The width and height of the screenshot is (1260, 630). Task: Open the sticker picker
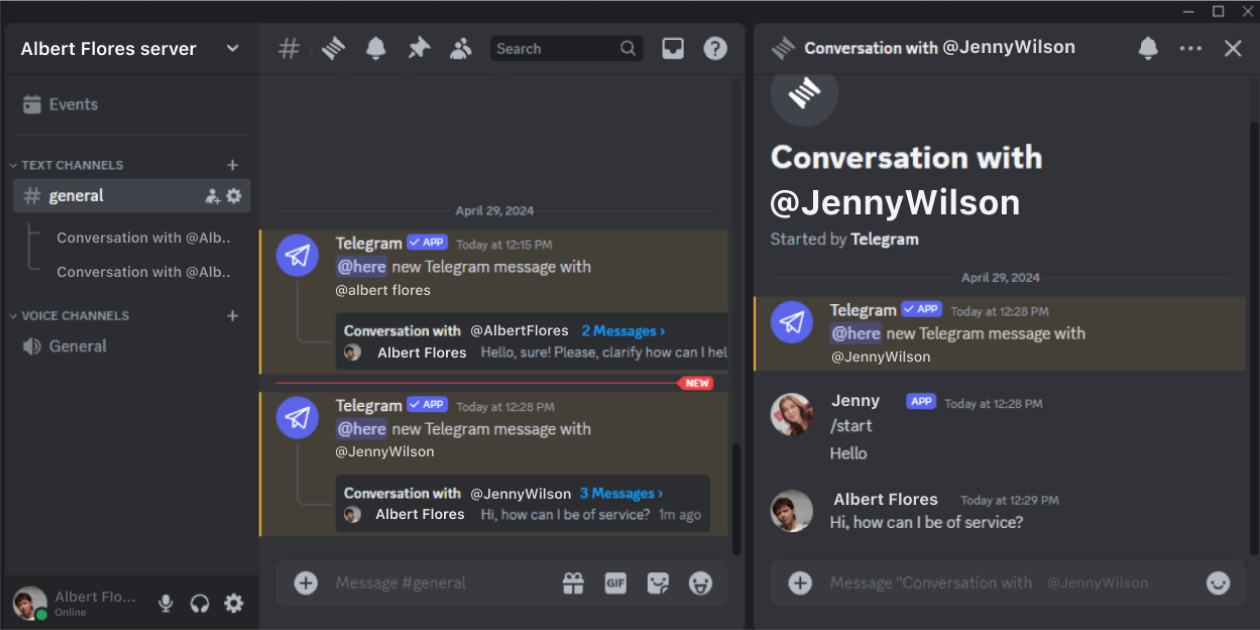658,583
